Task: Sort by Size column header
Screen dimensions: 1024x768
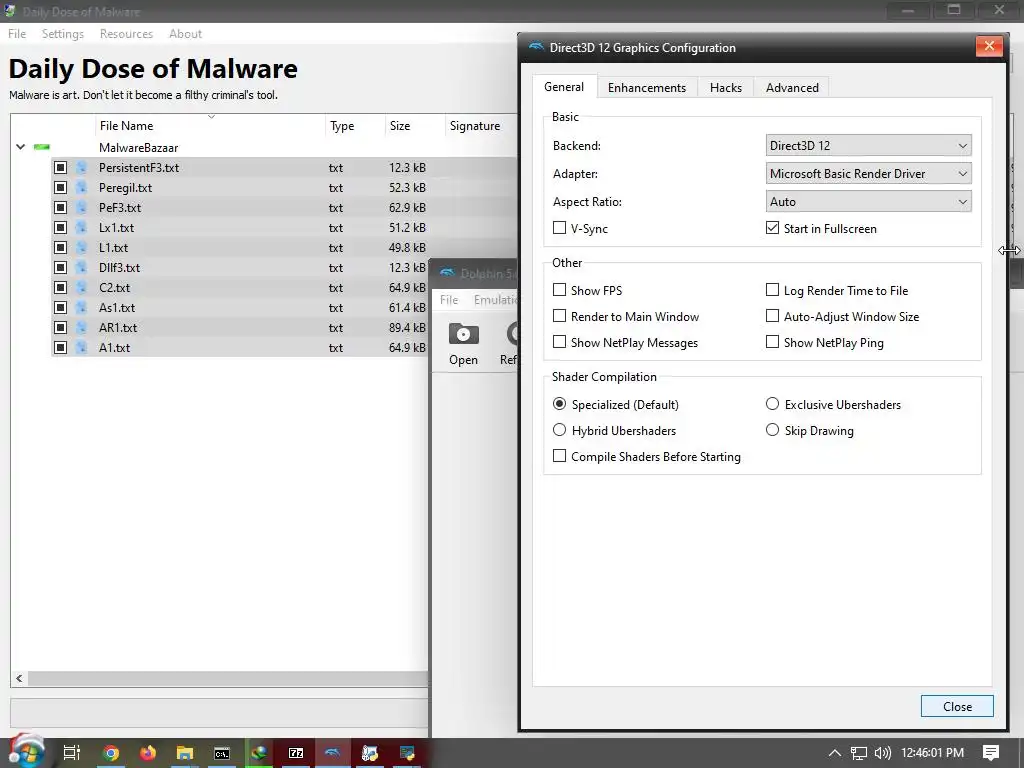Action: 415,125
